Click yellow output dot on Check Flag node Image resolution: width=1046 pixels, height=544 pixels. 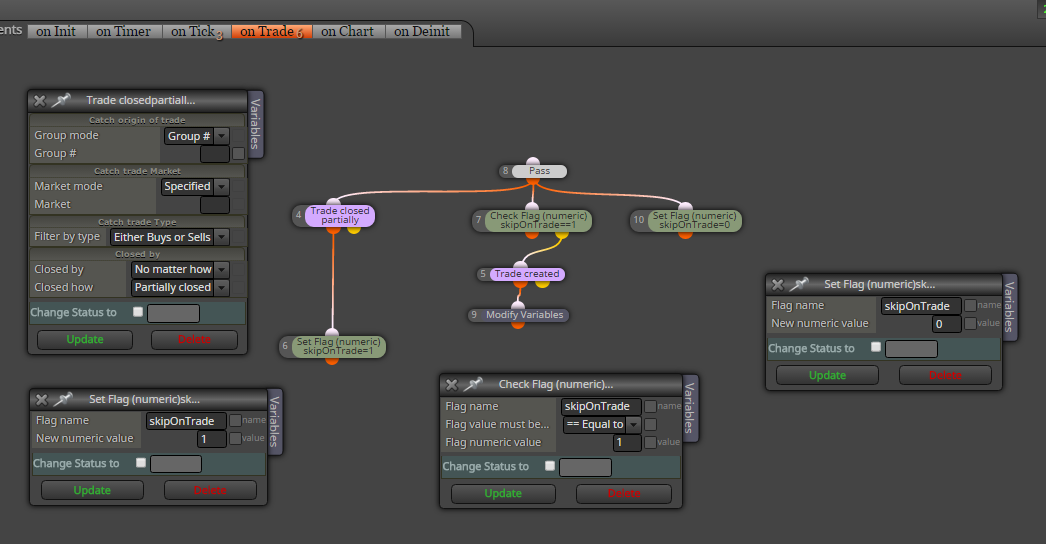[562, 234]
